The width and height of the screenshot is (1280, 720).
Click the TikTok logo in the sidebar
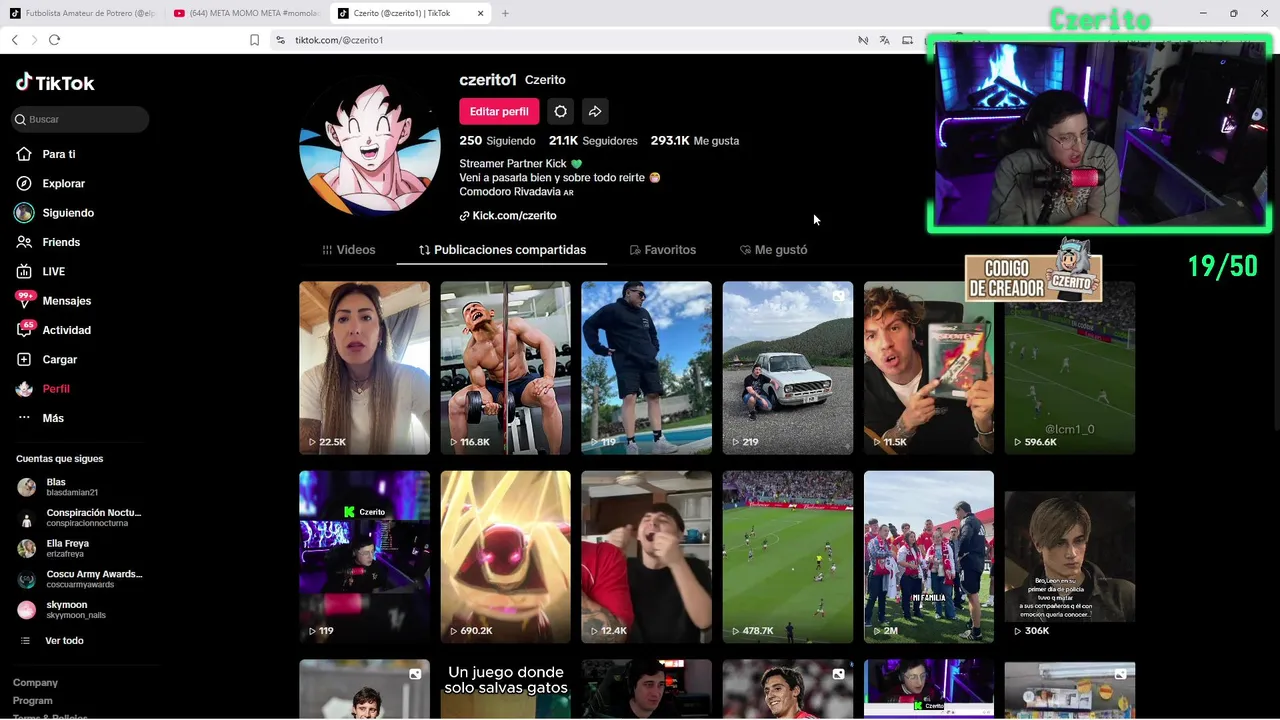point(55,83)
